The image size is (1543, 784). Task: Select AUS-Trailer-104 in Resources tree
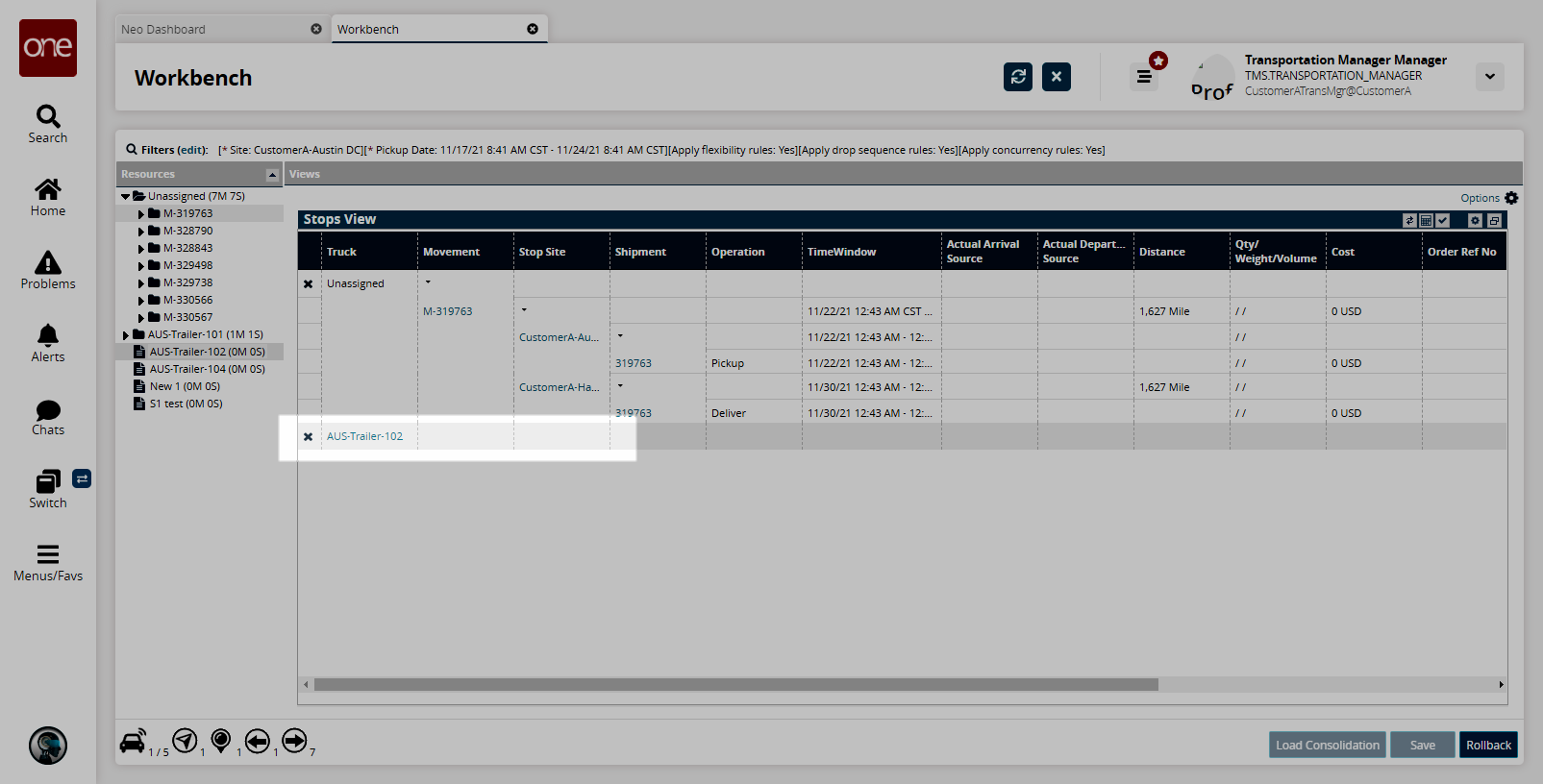pyautogui.click(x=208, y=369)
